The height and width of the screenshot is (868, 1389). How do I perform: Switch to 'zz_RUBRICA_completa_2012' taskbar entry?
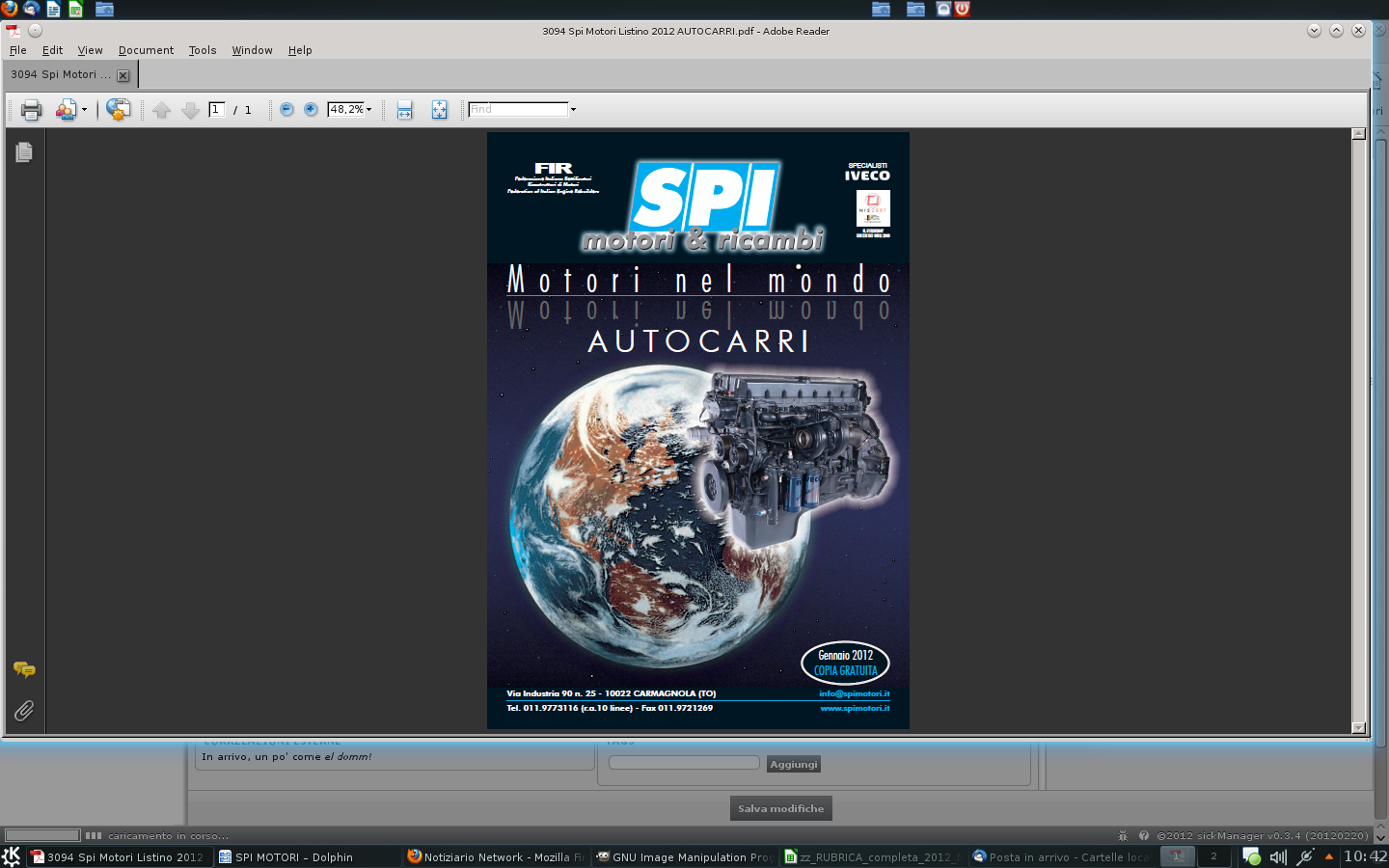pyautogui.click(x=872, y=856)
